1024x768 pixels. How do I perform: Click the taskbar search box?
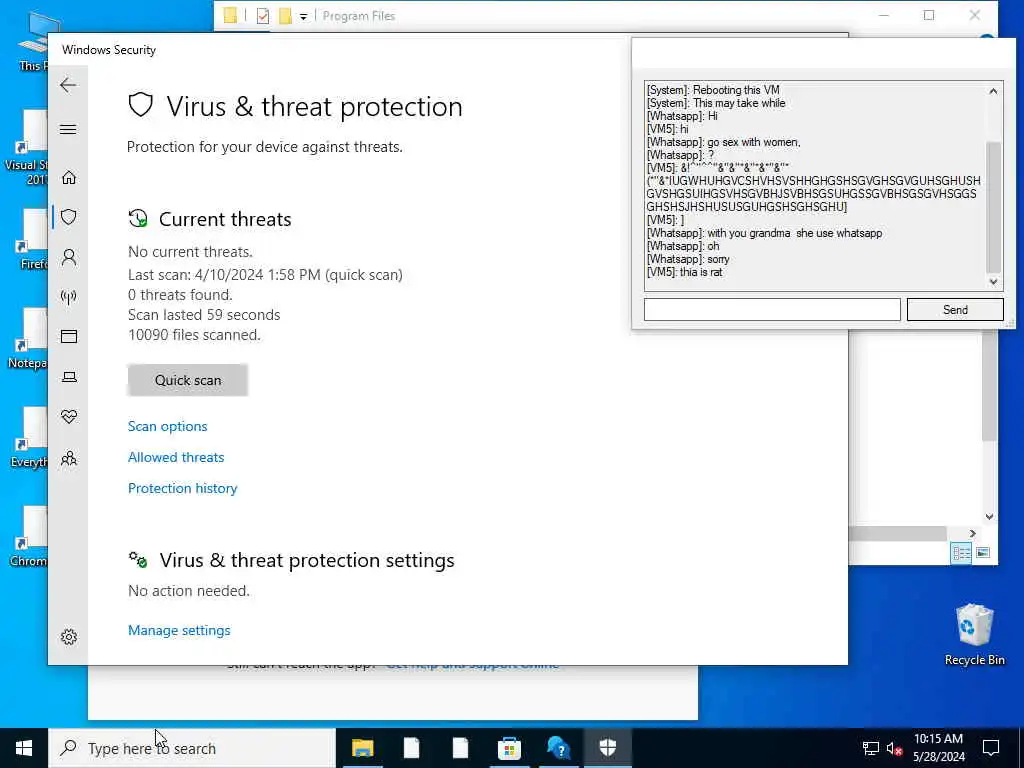tap(192, 748)
